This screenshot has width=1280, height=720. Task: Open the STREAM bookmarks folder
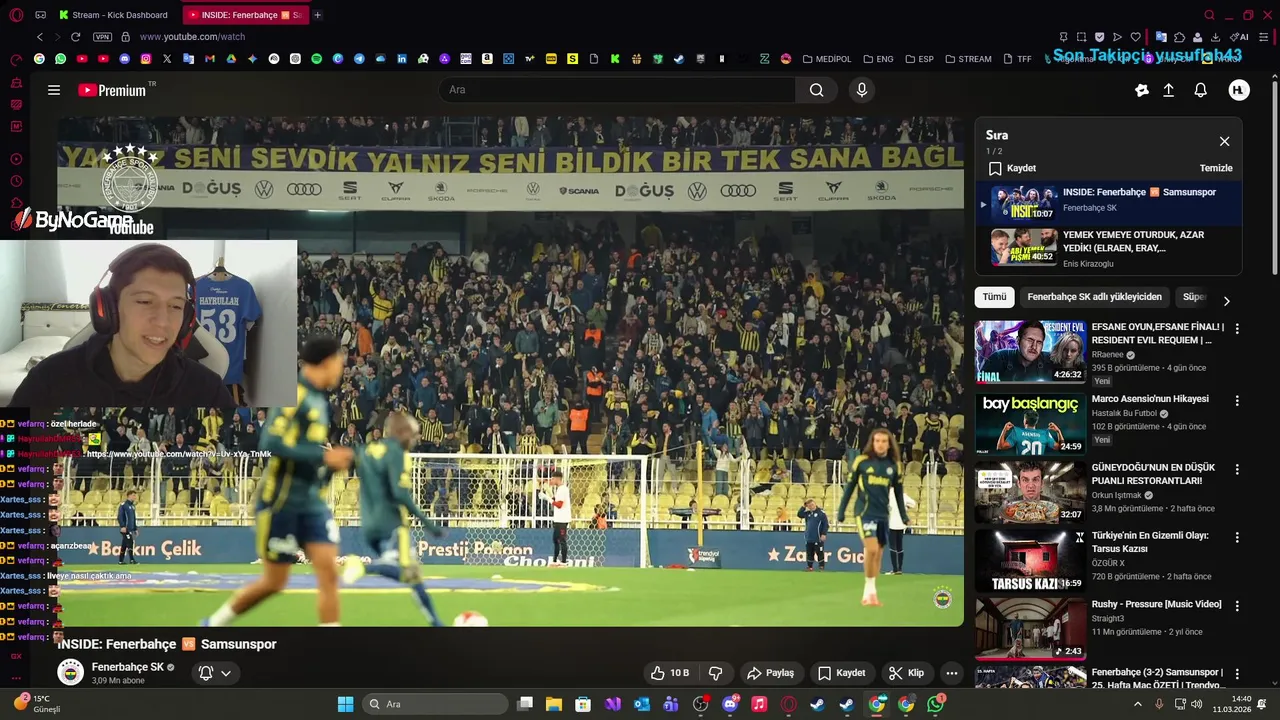(969, 59)
